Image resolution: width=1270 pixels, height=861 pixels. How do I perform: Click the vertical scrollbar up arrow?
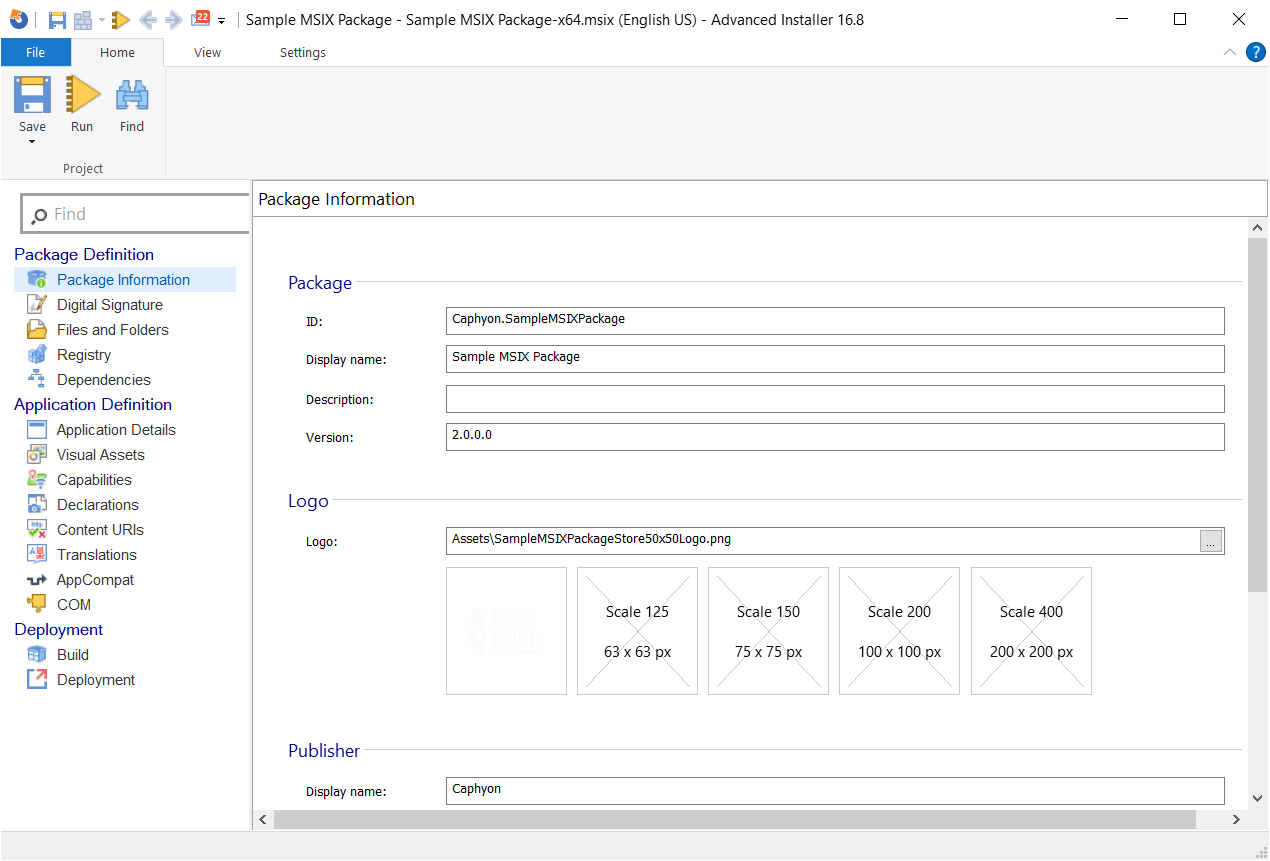pos(1258,229)
